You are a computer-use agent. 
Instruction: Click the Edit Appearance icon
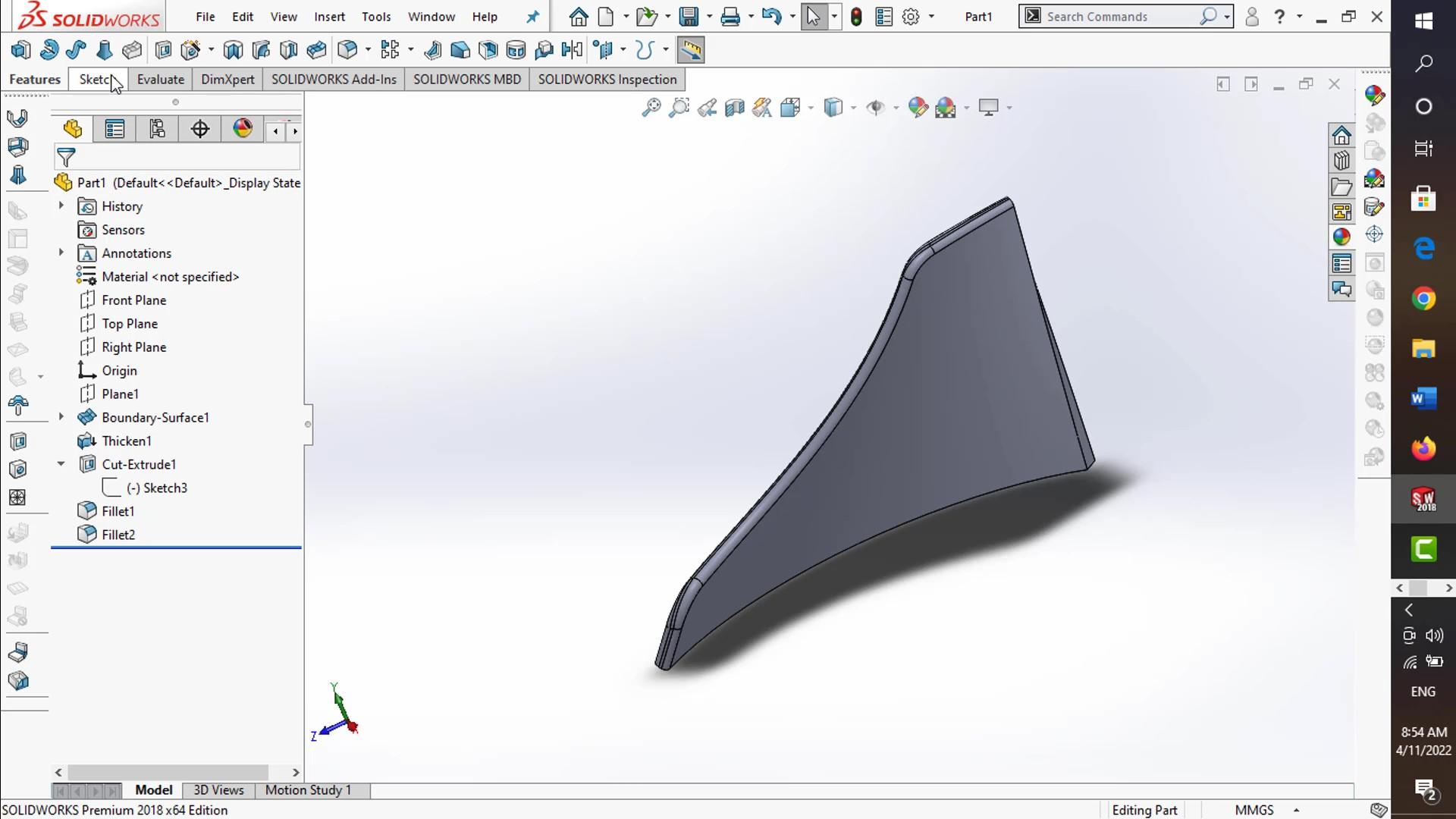pos(918,108)
